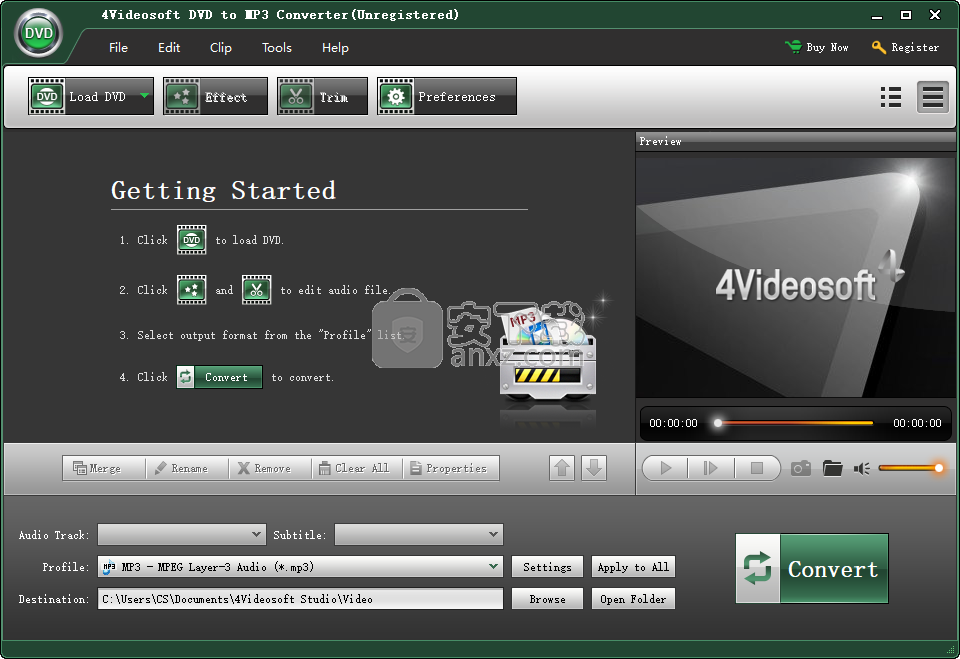Click the Settings button

coord(547,567)
